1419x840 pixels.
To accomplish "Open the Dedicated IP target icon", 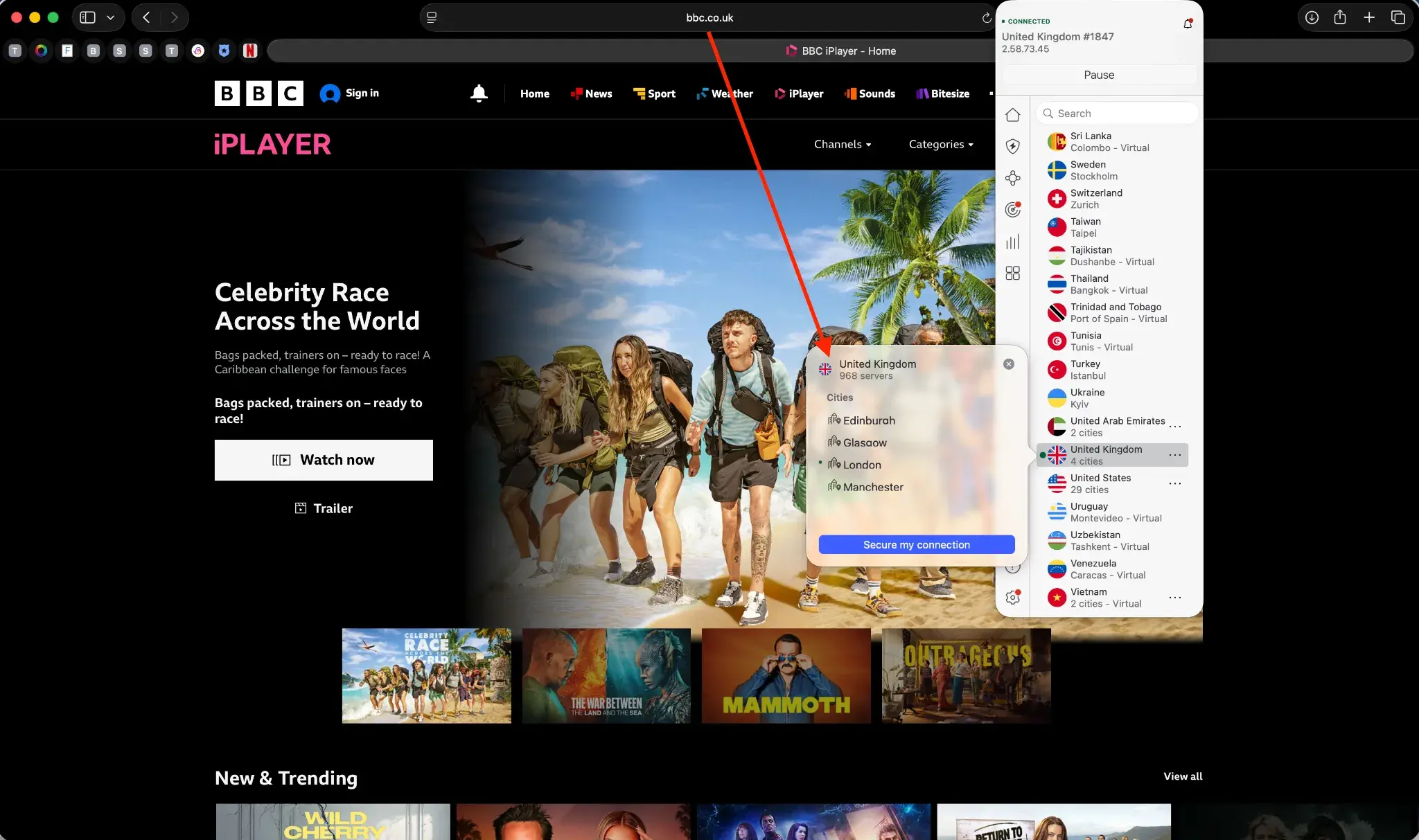I will point(1012,210).
